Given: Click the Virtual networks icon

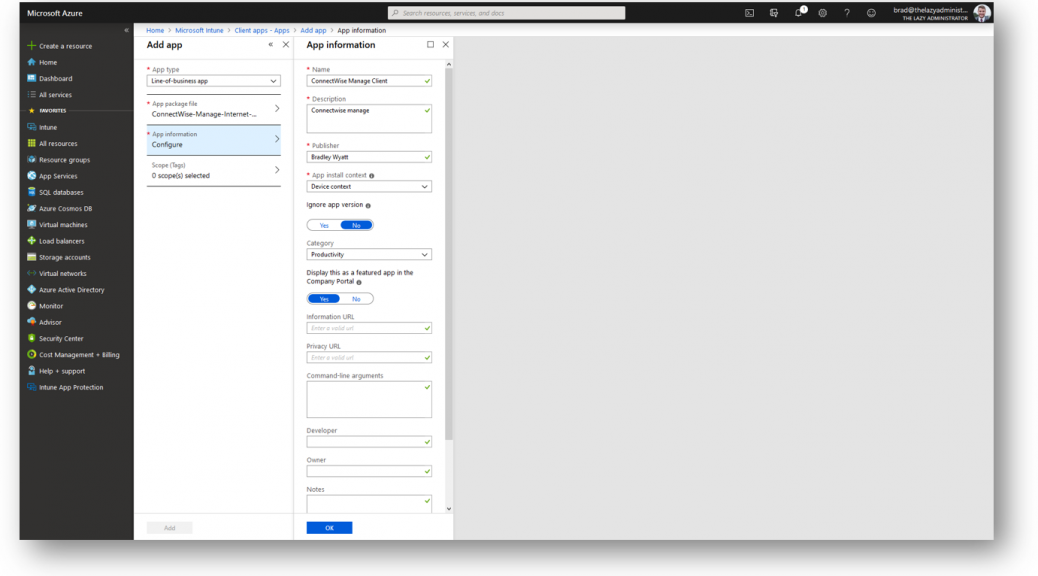Looking at the screenshot, I should [x=31, y=273].
